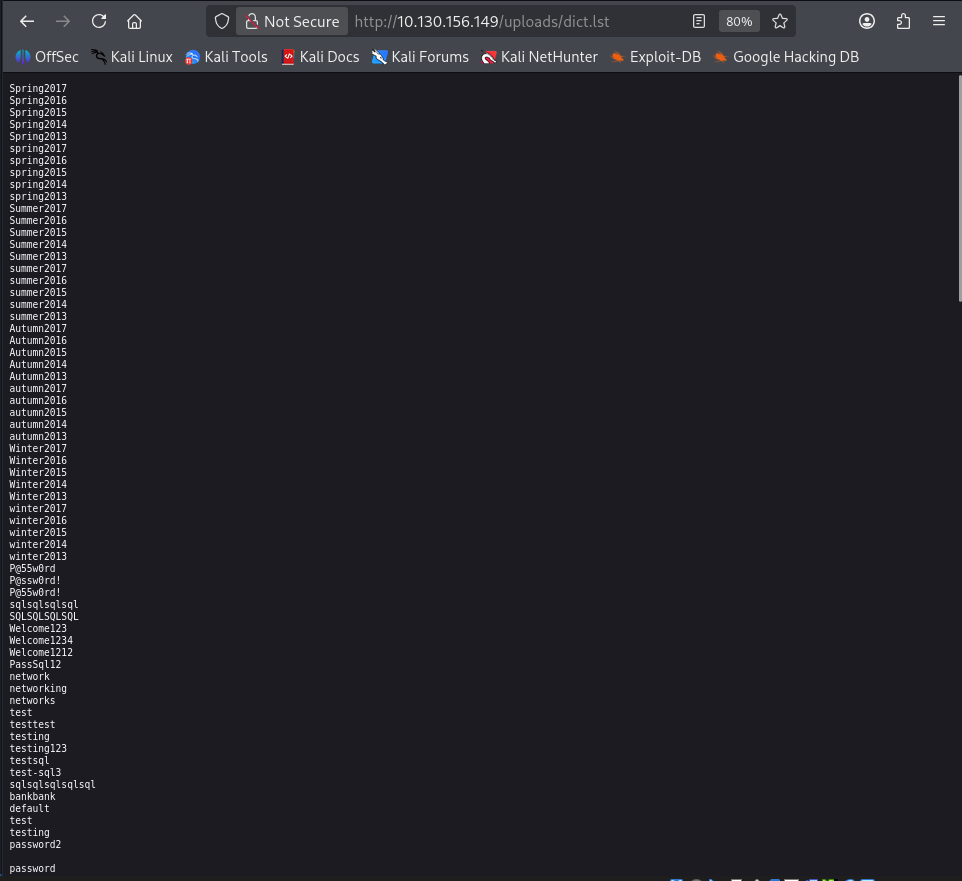Click the default entry
962x881 pixels.
pos(29,809)
